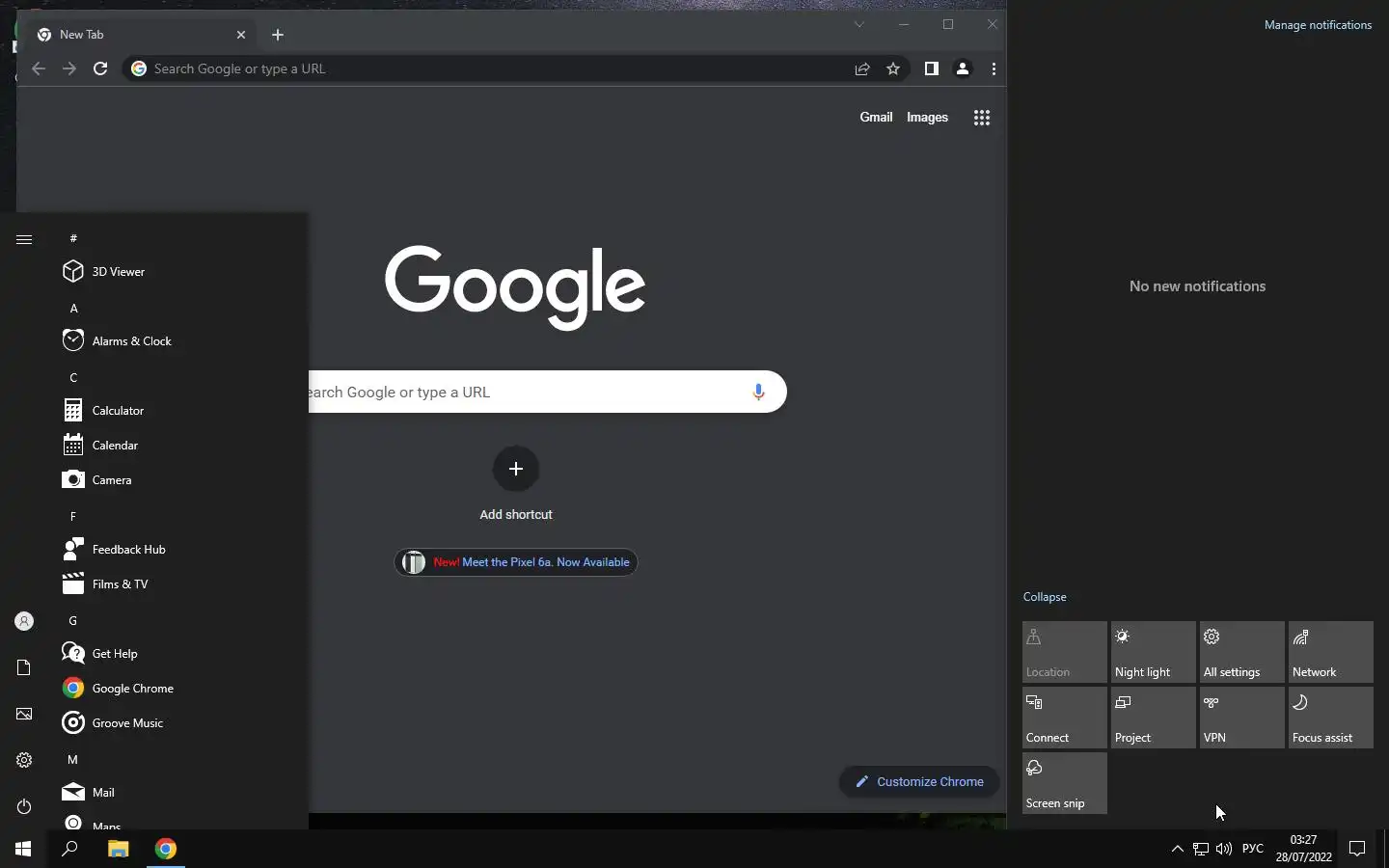Expand the Start menu hamburger button

tap(24, 239)
